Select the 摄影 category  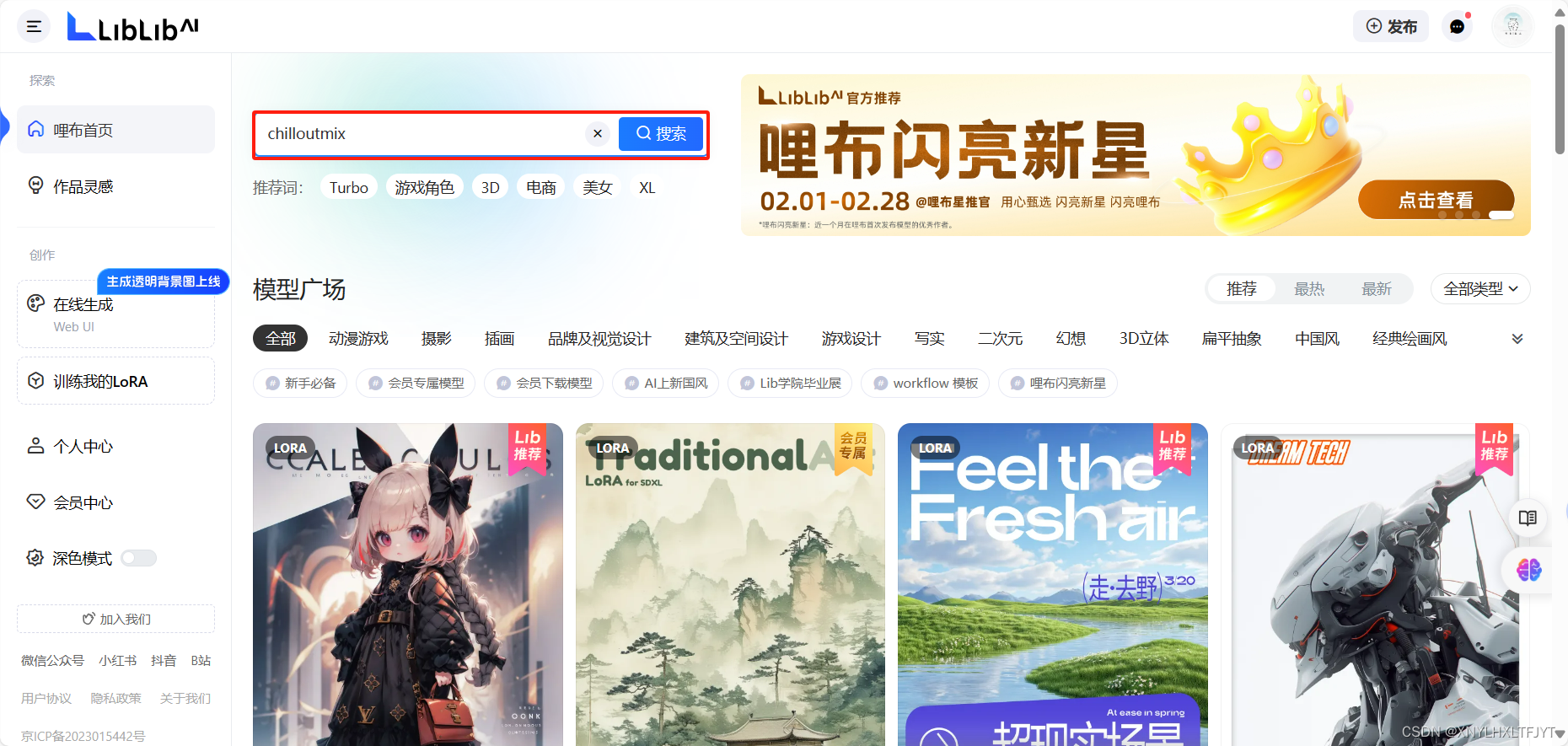click(437, 338)
